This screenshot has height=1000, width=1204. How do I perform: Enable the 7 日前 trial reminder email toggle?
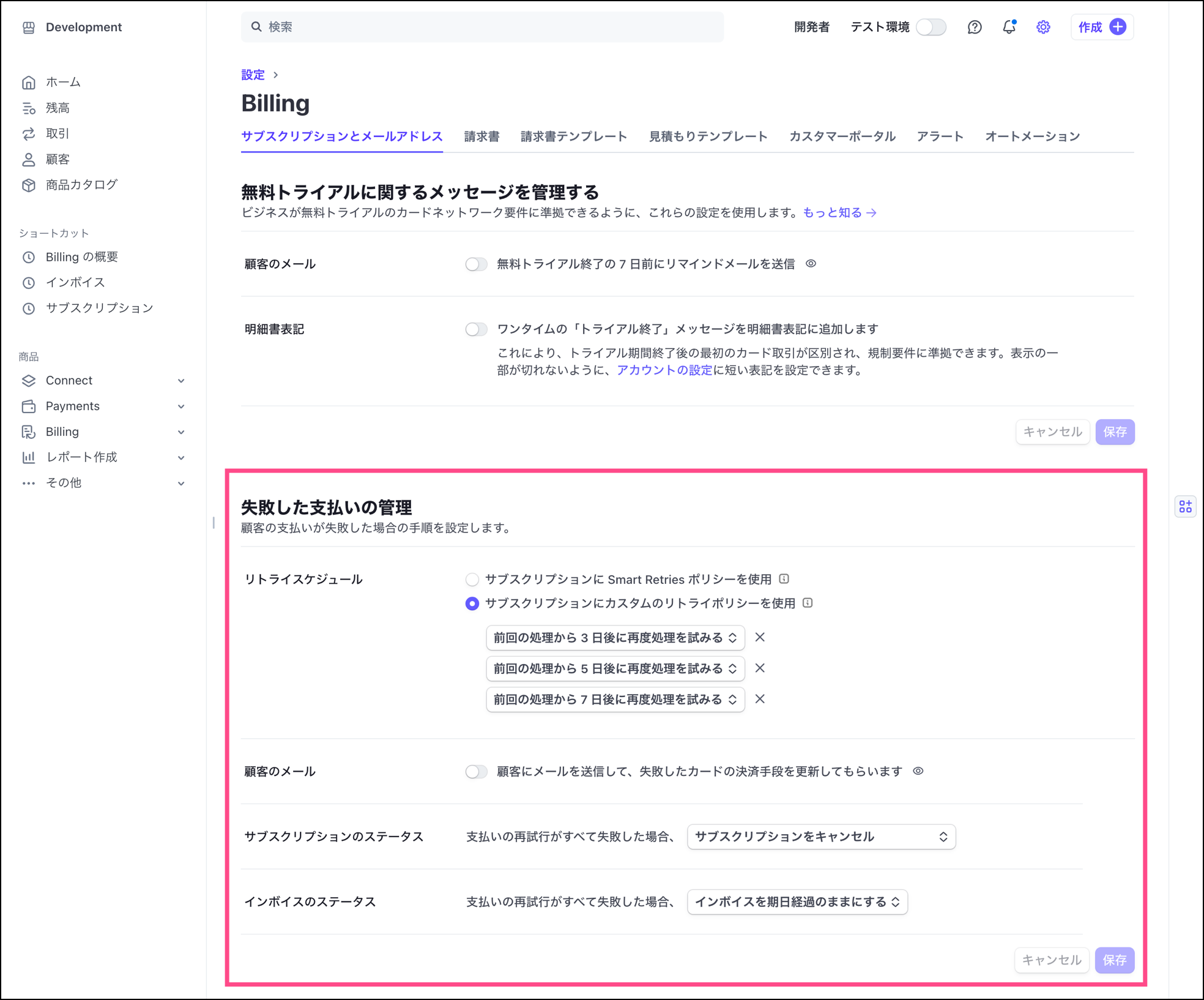[476, 264]
